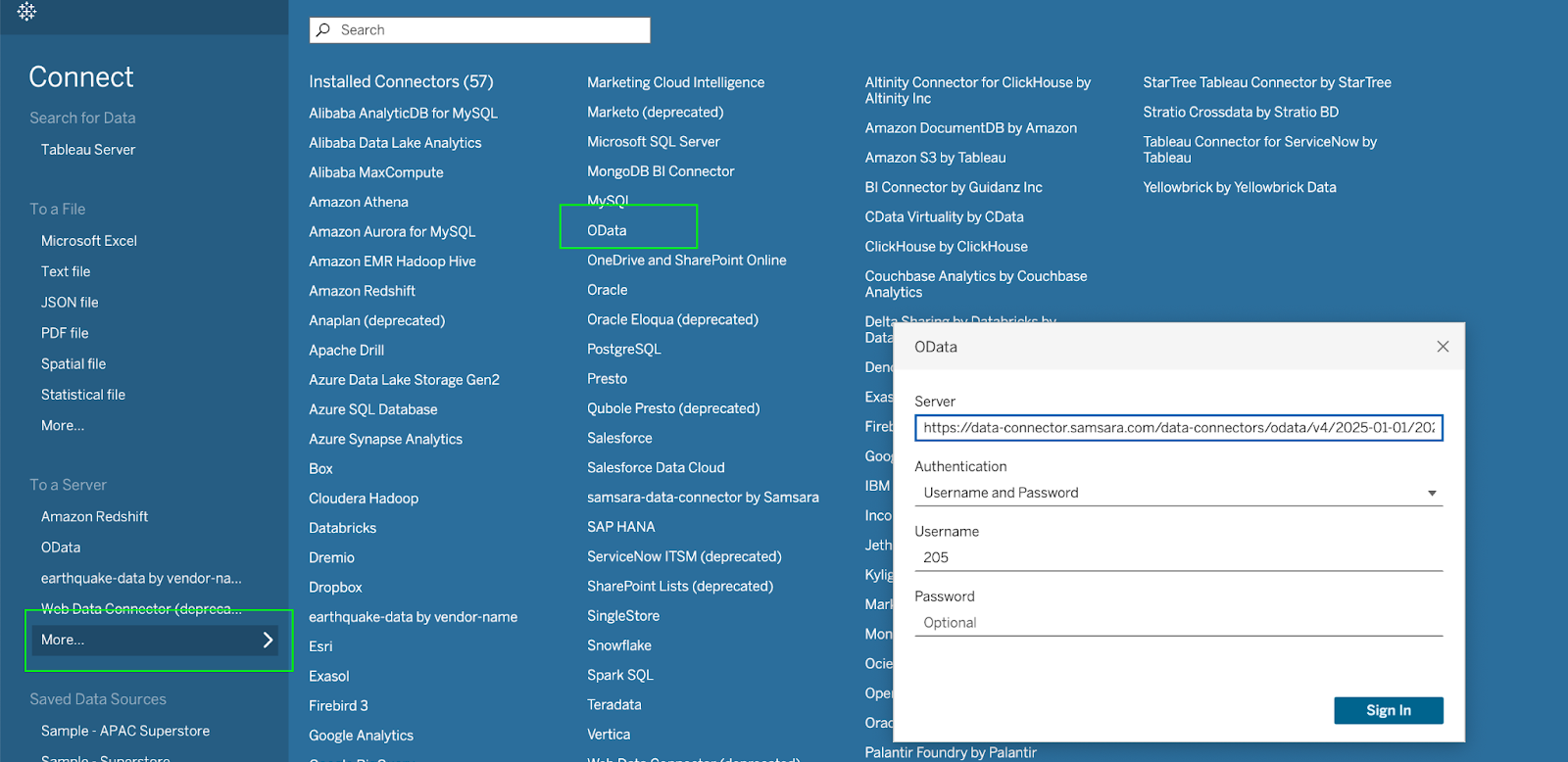Choose Spatial file connection

click(73, 363)
